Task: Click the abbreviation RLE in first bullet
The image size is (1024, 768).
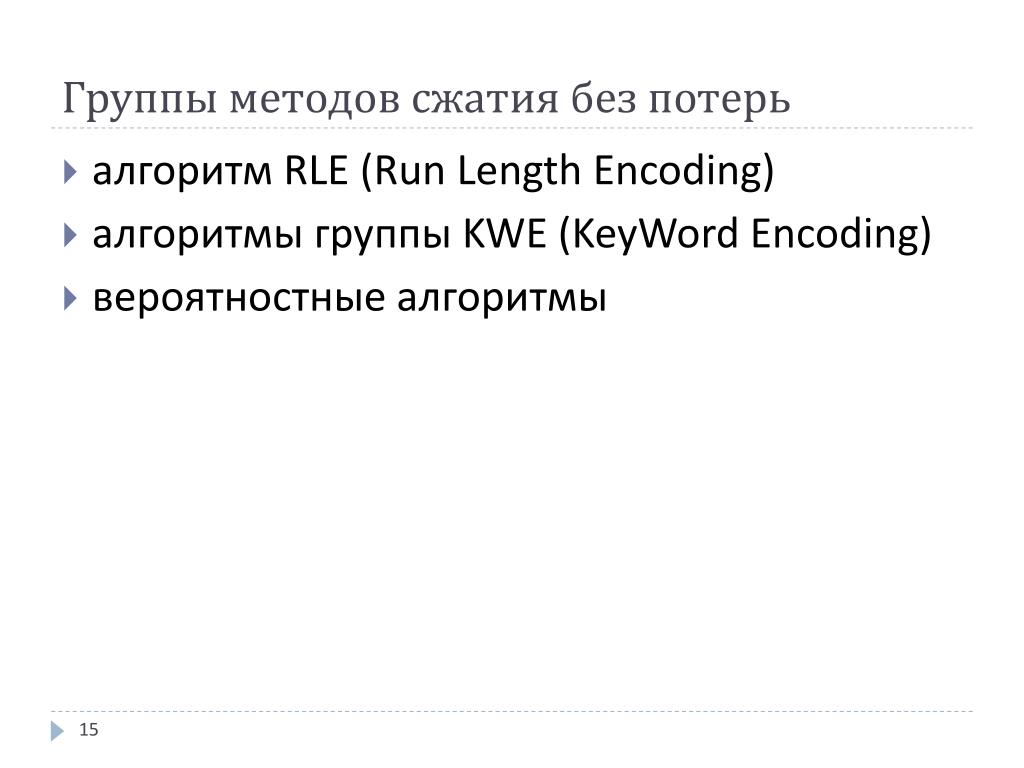Action: click(316, 170)
